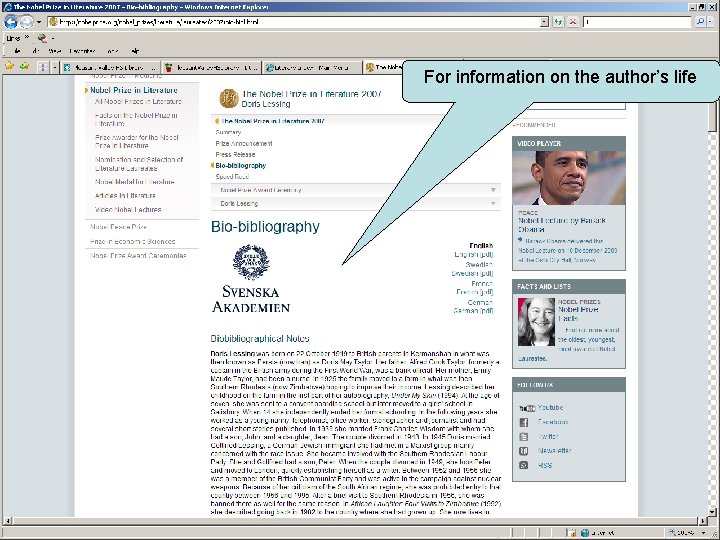This screenshot has width=720, height=540.
Task: Click the Newsletter icon under Follow Us
Action: click(x=523, y=451)
